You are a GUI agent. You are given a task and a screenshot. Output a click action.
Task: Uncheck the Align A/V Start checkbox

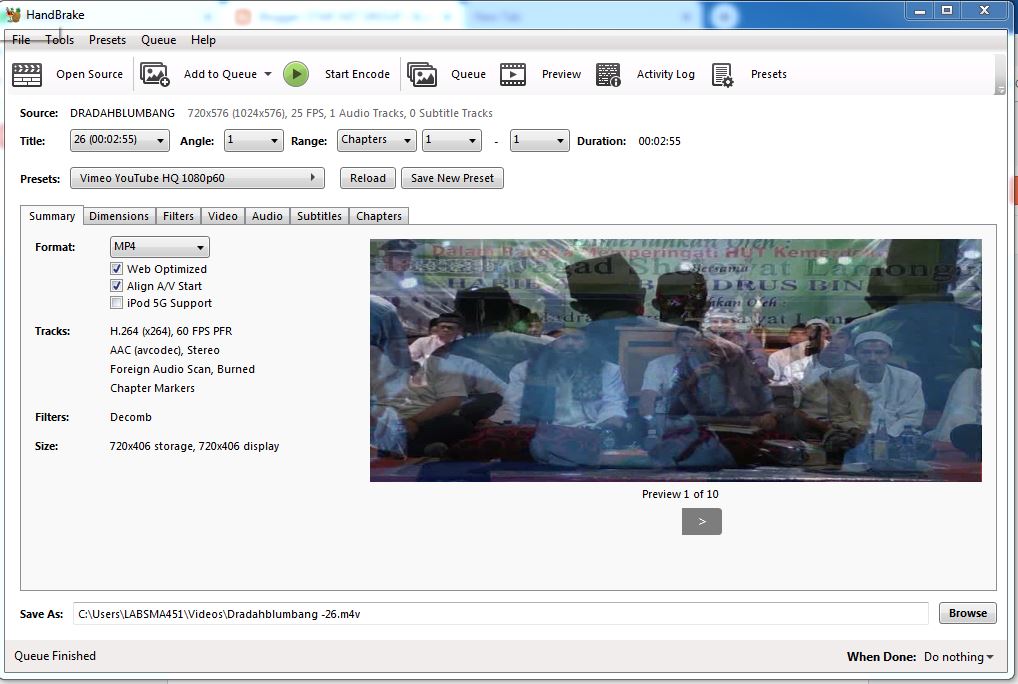116,286
